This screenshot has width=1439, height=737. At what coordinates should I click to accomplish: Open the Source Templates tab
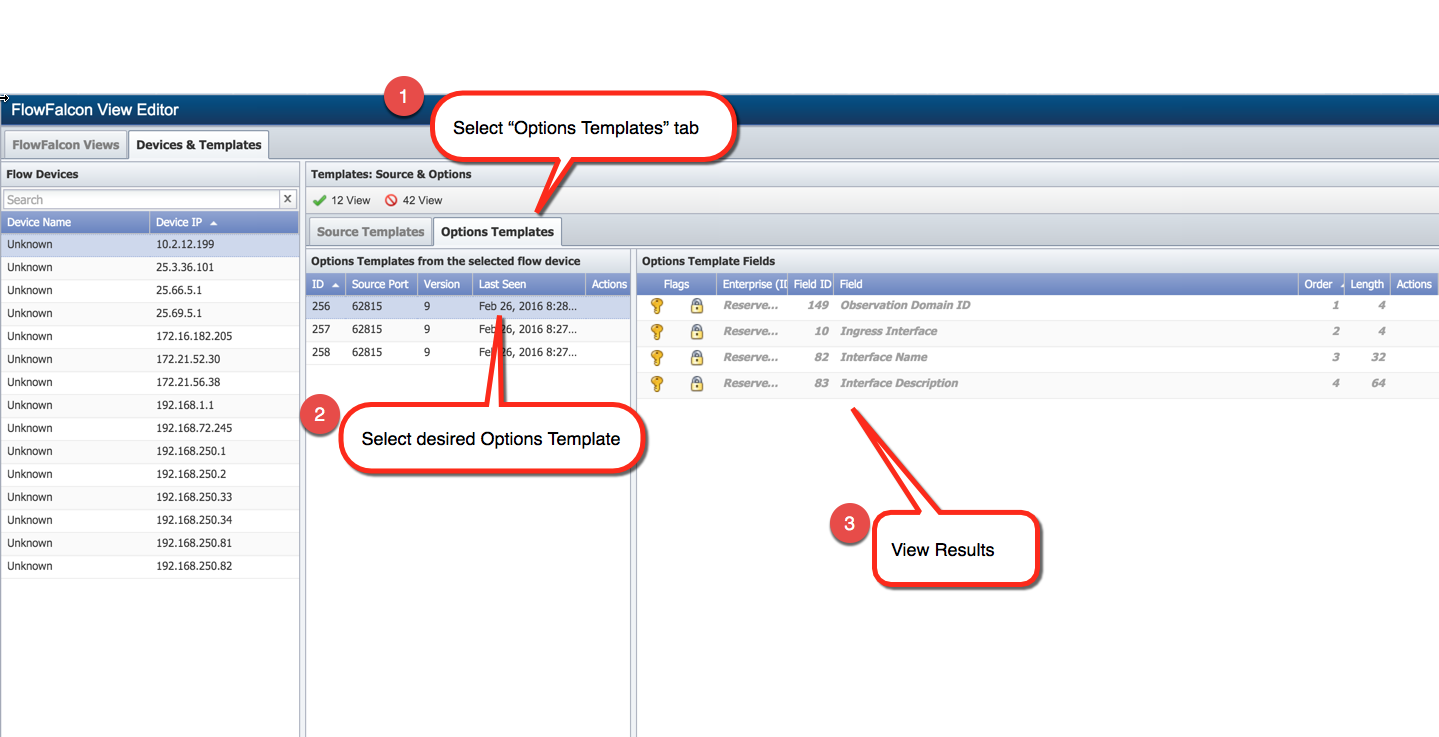click(x=371, y=232)
